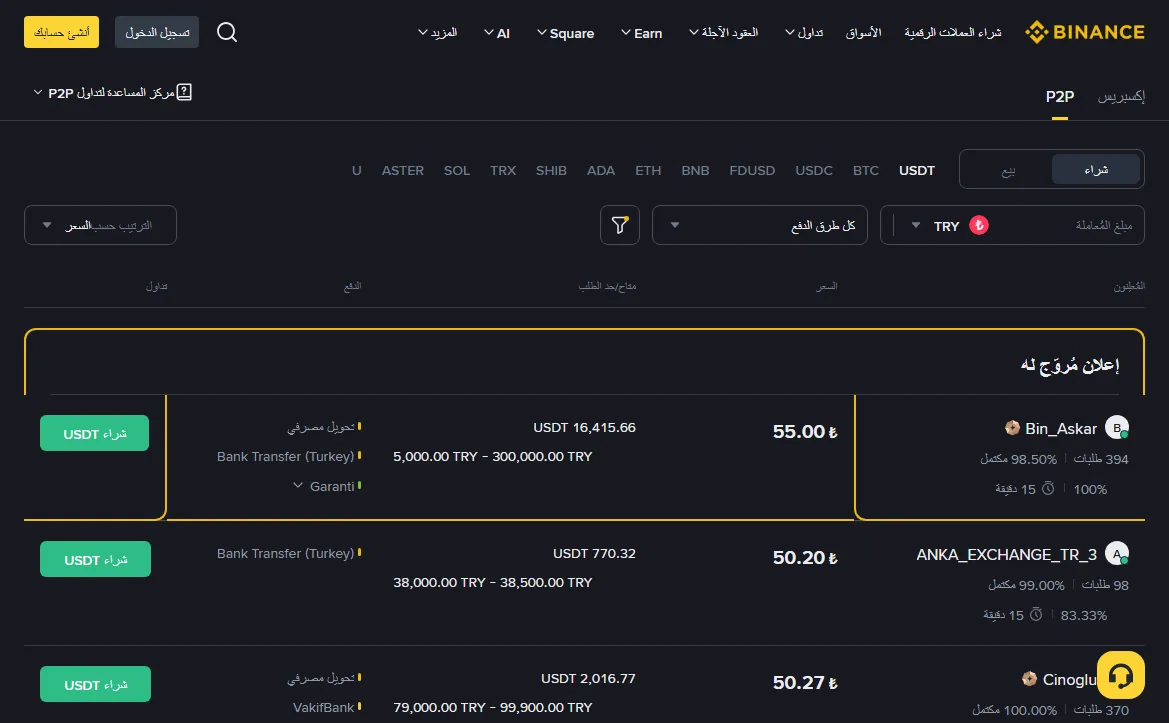Select the ASTER coin tab
Viewport: 1169px width, 723px height.
pyautogui.click(x=403, y=171)
